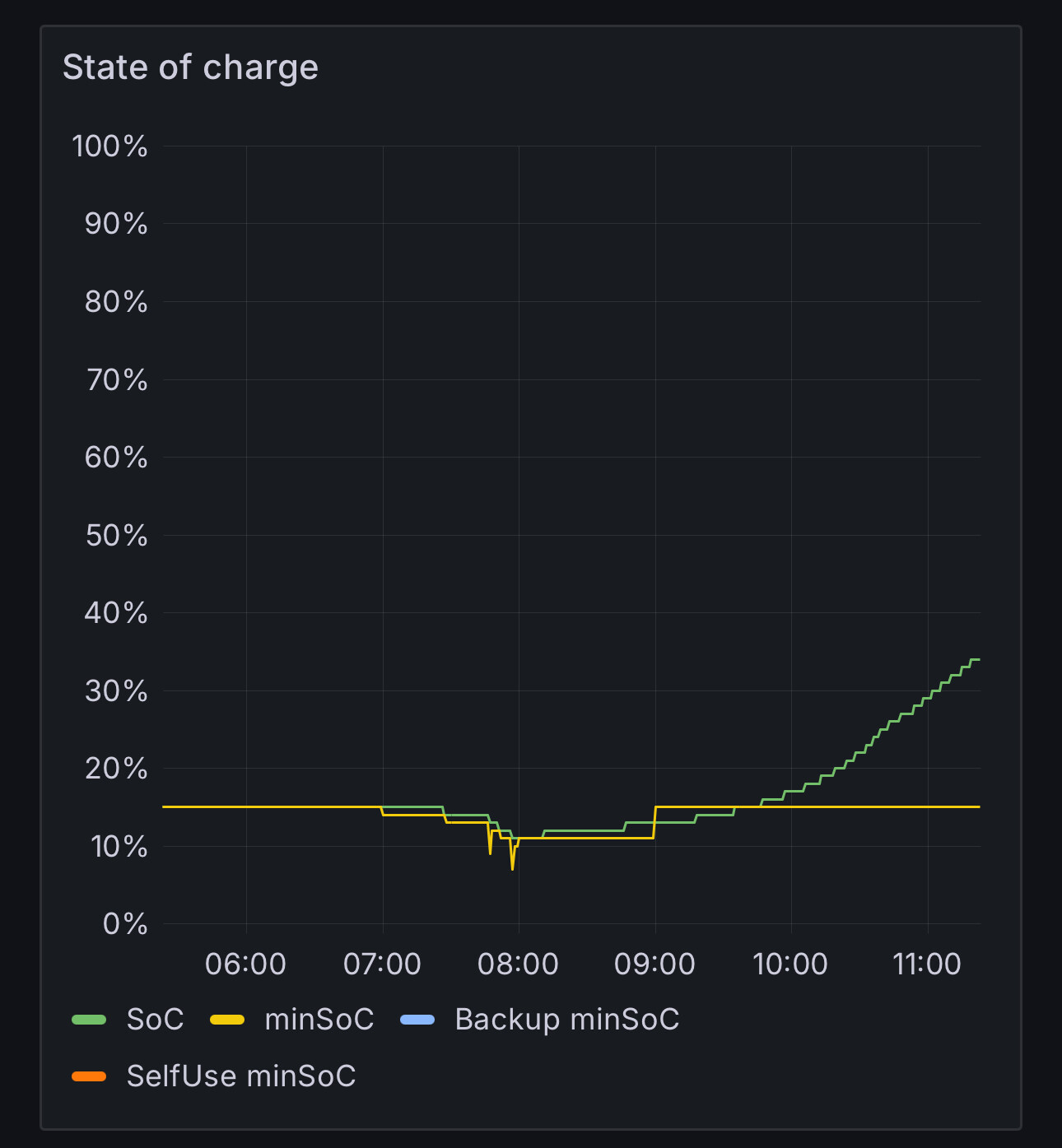Click the 06:00 time axis label
The width and height of the screenshot is (1062, 1148).
click(x=245, y=964)
